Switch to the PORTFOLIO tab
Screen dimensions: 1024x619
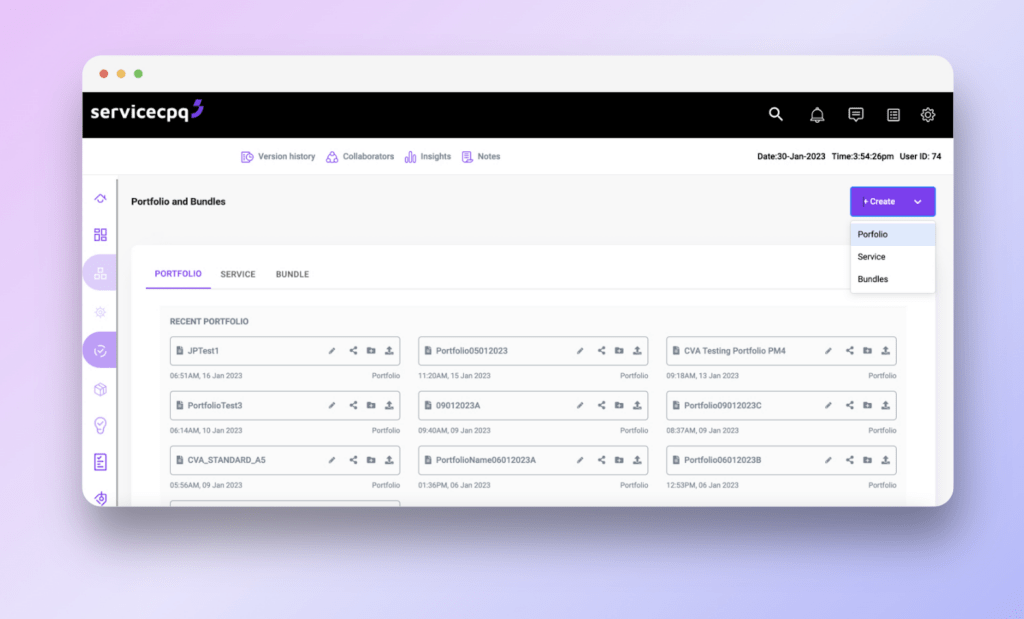178,274
